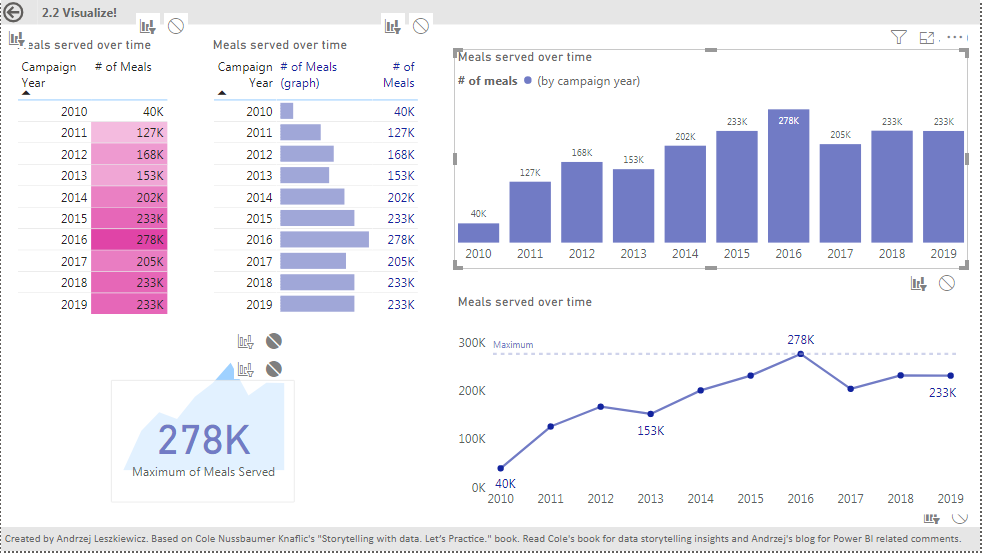Select filter interaction icon above the bar-graph table

pos(393,26)
